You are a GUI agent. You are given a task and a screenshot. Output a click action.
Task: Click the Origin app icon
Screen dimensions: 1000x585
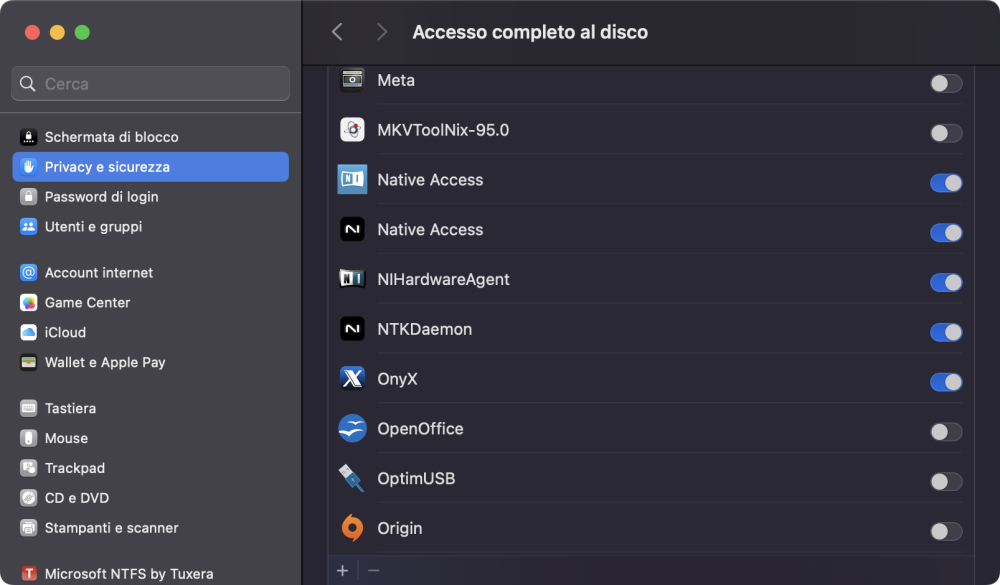(352, 528)
